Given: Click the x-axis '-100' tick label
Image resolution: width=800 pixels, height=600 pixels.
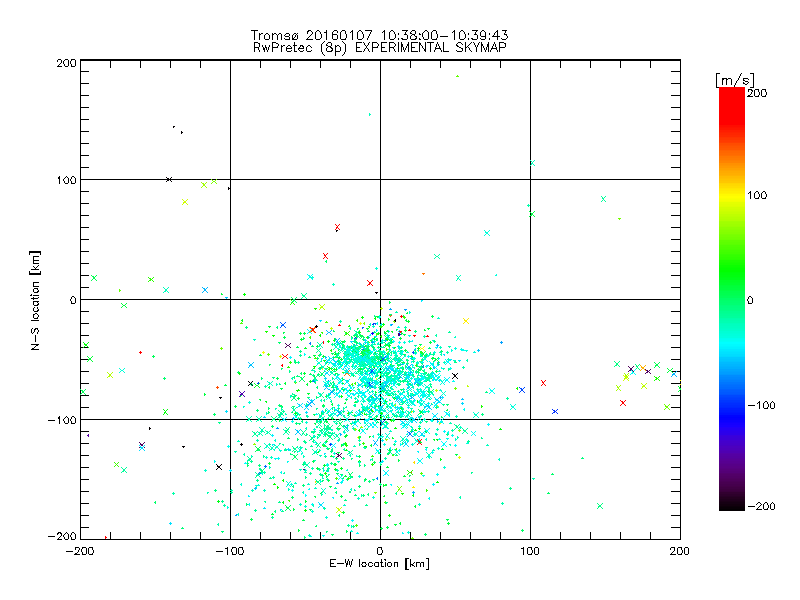Looking at the screenshot, I should [x=230, y=552].
